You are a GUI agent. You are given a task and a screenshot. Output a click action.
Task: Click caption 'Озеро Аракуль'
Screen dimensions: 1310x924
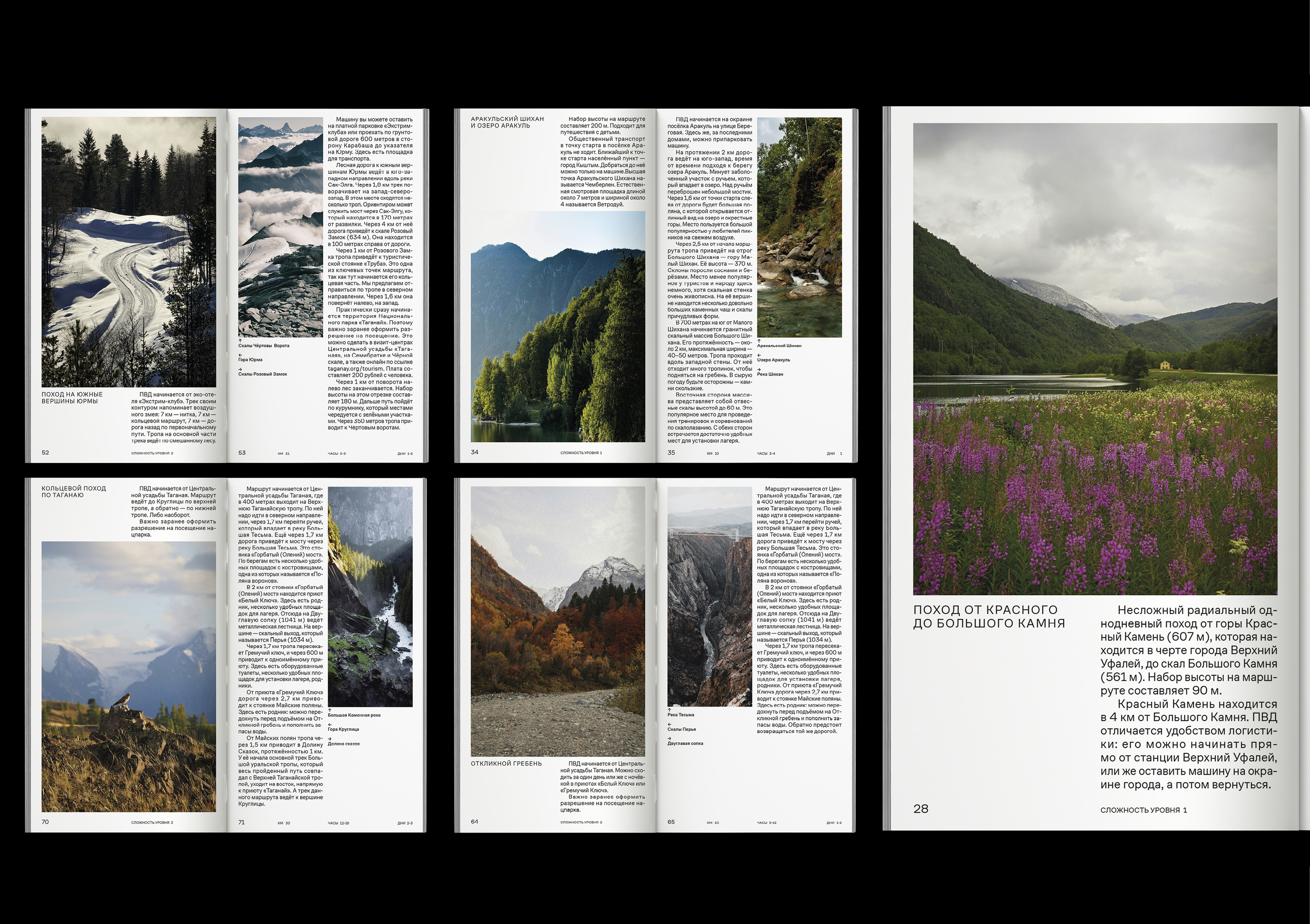pyautogui.click(x=773, y=360)
